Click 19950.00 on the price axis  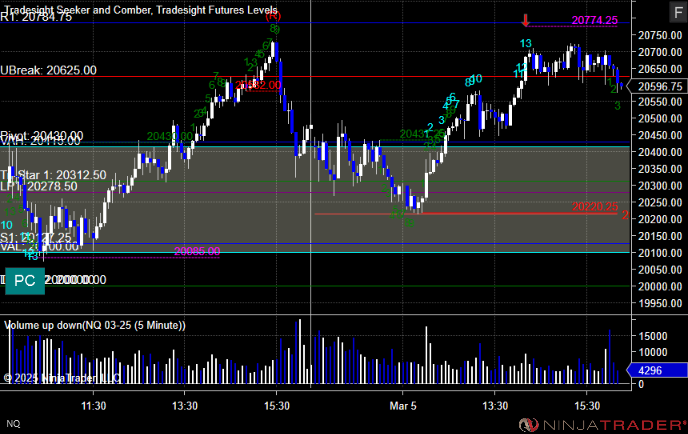click(x=660, y=303)
